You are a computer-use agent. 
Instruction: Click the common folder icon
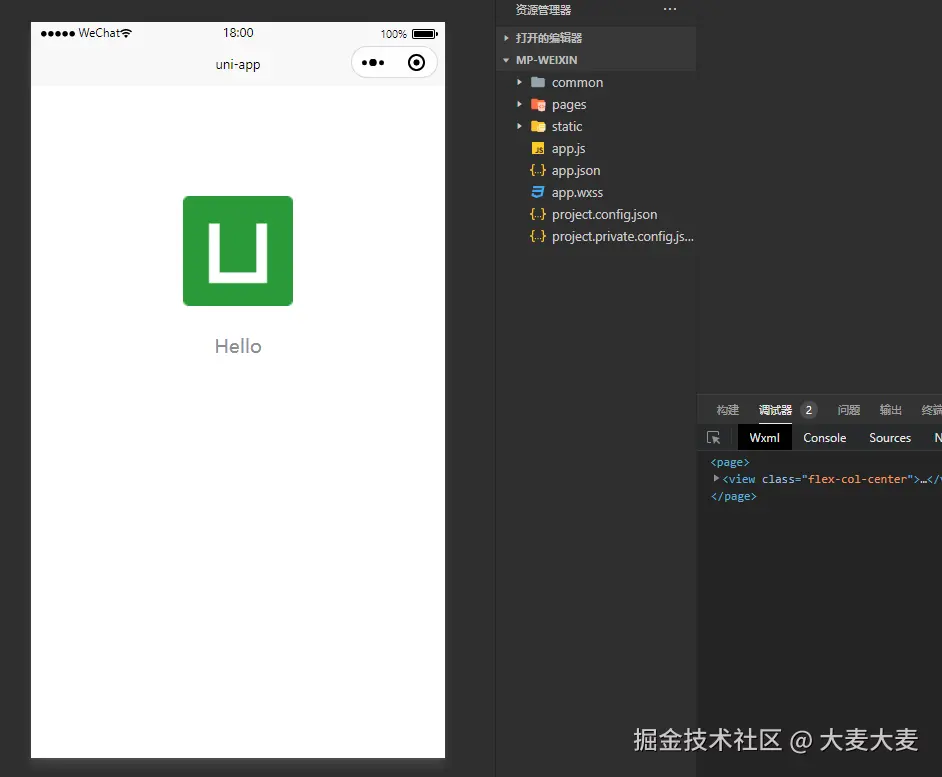tap(538, 82)
